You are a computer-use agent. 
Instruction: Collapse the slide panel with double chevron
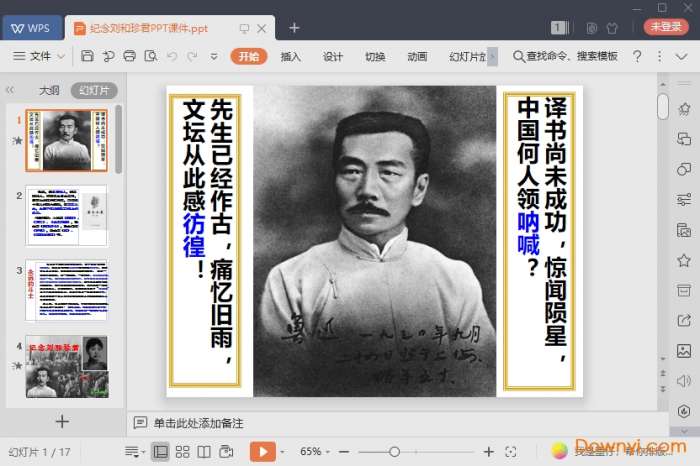pyautogui.click(x=10, y=90)
